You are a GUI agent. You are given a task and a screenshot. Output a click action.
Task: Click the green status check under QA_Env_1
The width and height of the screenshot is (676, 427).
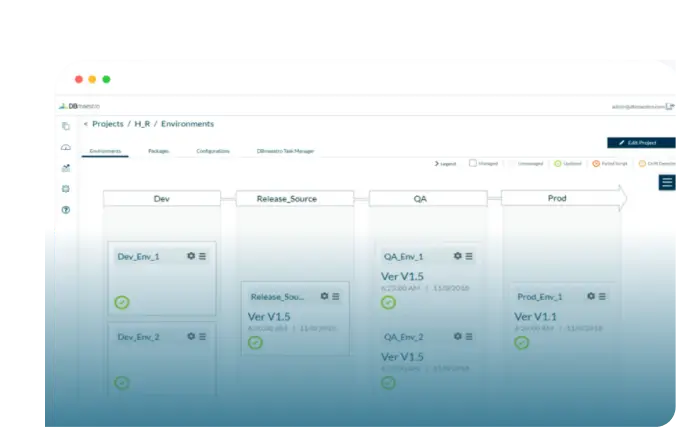pyautogui.click(x=388, y=302)
